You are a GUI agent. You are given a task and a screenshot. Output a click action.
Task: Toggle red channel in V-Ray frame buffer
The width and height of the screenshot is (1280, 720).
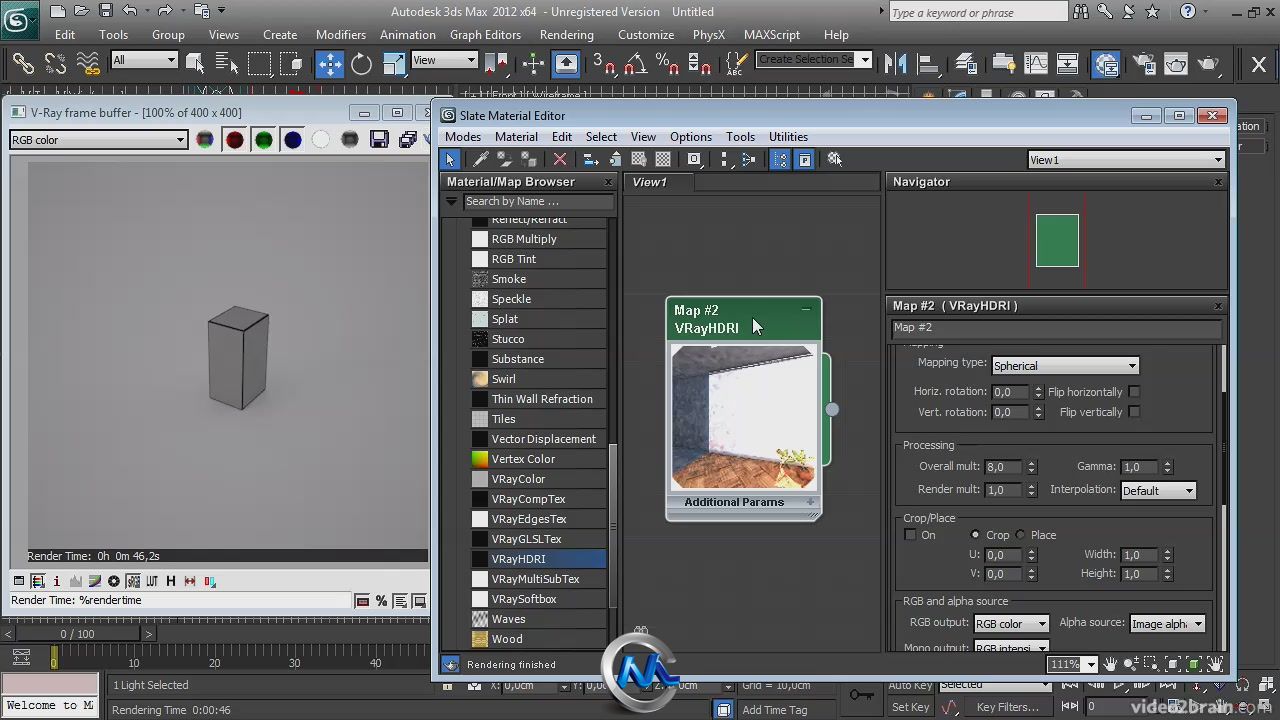click(x=234, y=140)
